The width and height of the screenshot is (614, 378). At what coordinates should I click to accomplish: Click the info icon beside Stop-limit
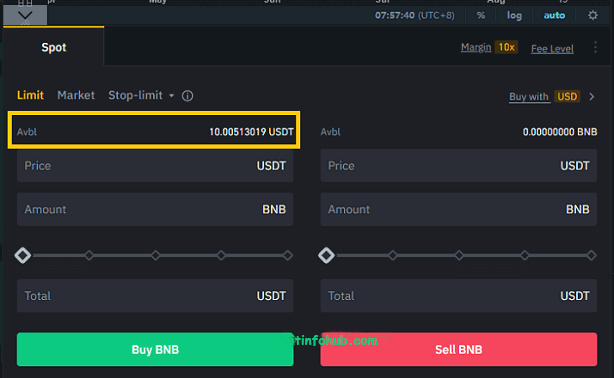[x=188, y=96]
